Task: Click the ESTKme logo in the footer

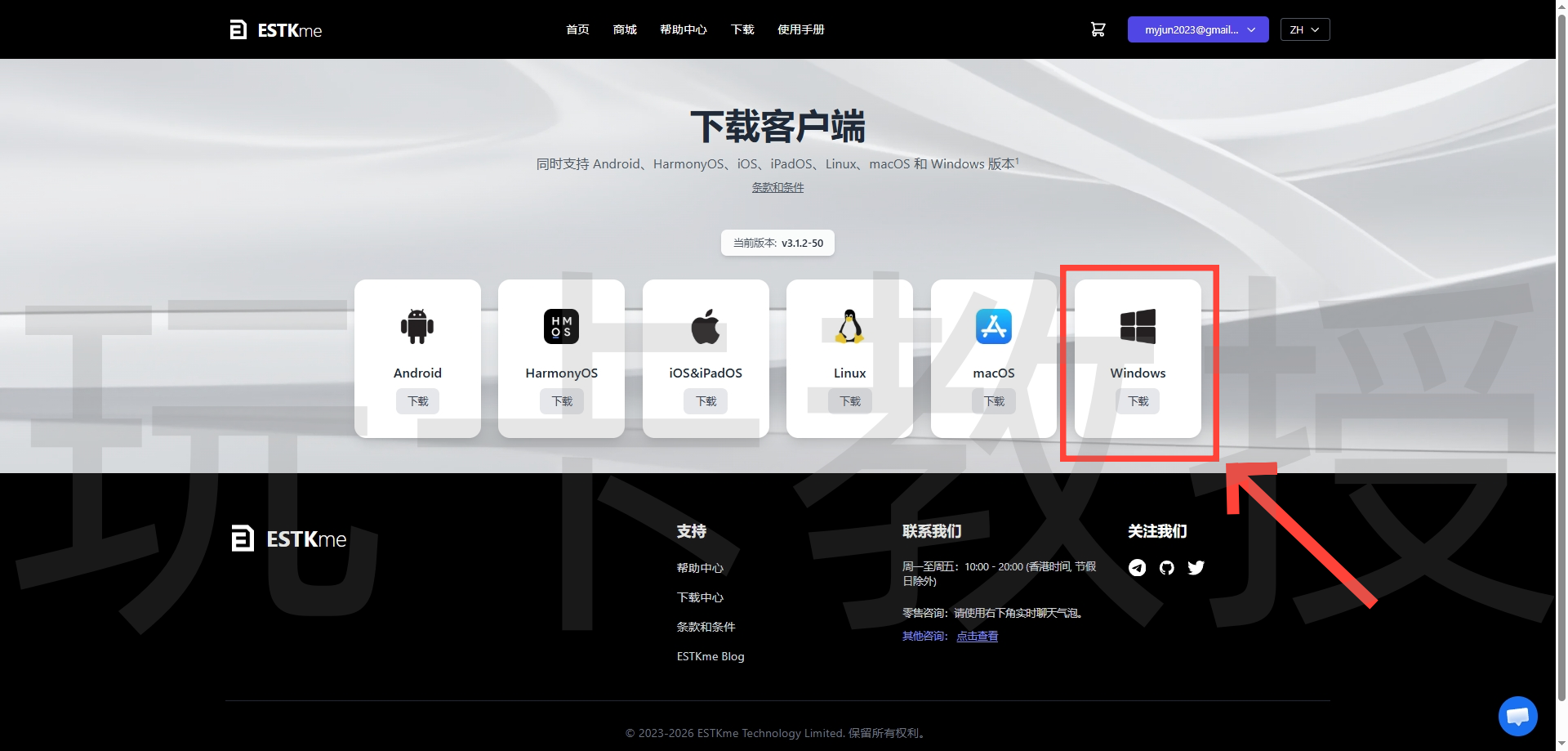Action: click(289, 539)
